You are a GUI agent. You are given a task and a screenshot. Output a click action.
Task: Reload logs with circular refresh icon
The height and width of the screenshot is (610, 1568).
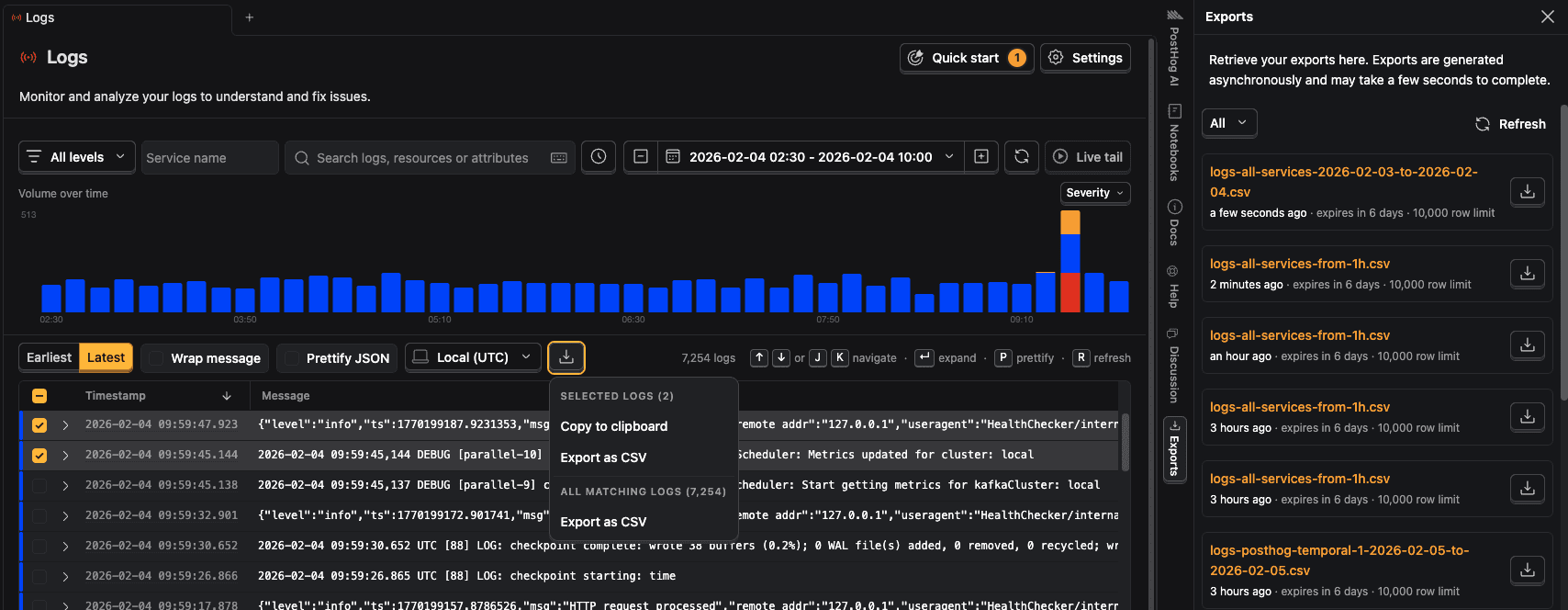pyautogui.click(x=1022, y=157)
